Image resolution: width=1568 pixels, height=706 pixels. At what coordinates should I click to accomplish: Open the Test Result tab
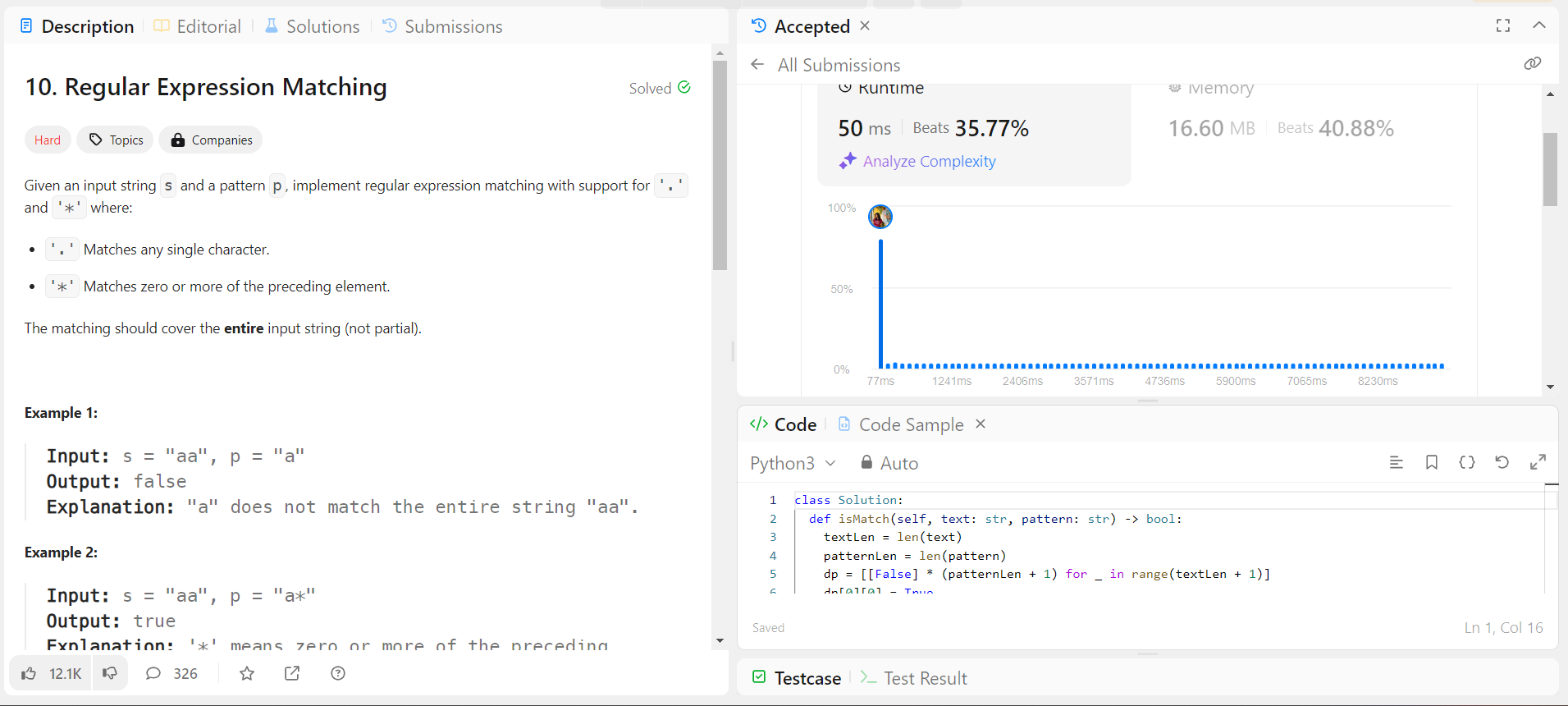[x=914, y=678]
